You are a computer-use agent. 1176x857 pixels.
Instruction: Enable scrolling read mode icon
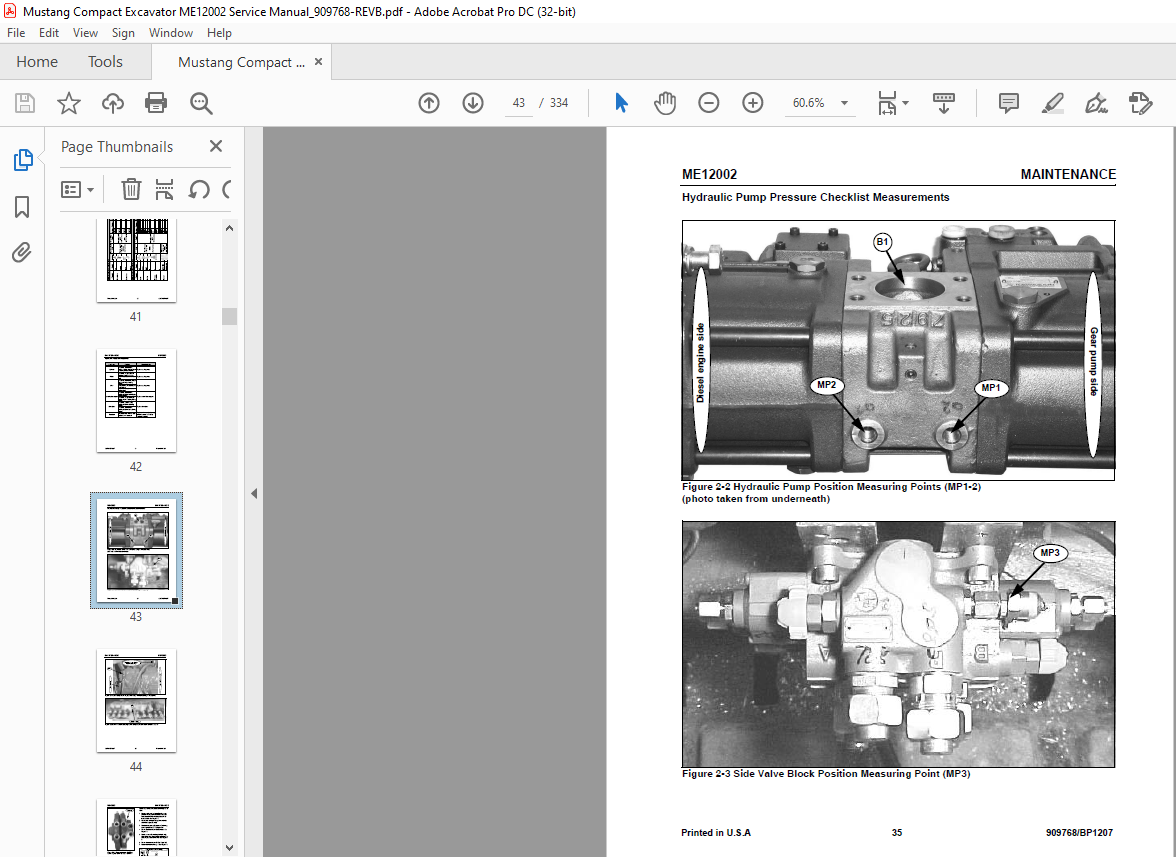(944, 103)
